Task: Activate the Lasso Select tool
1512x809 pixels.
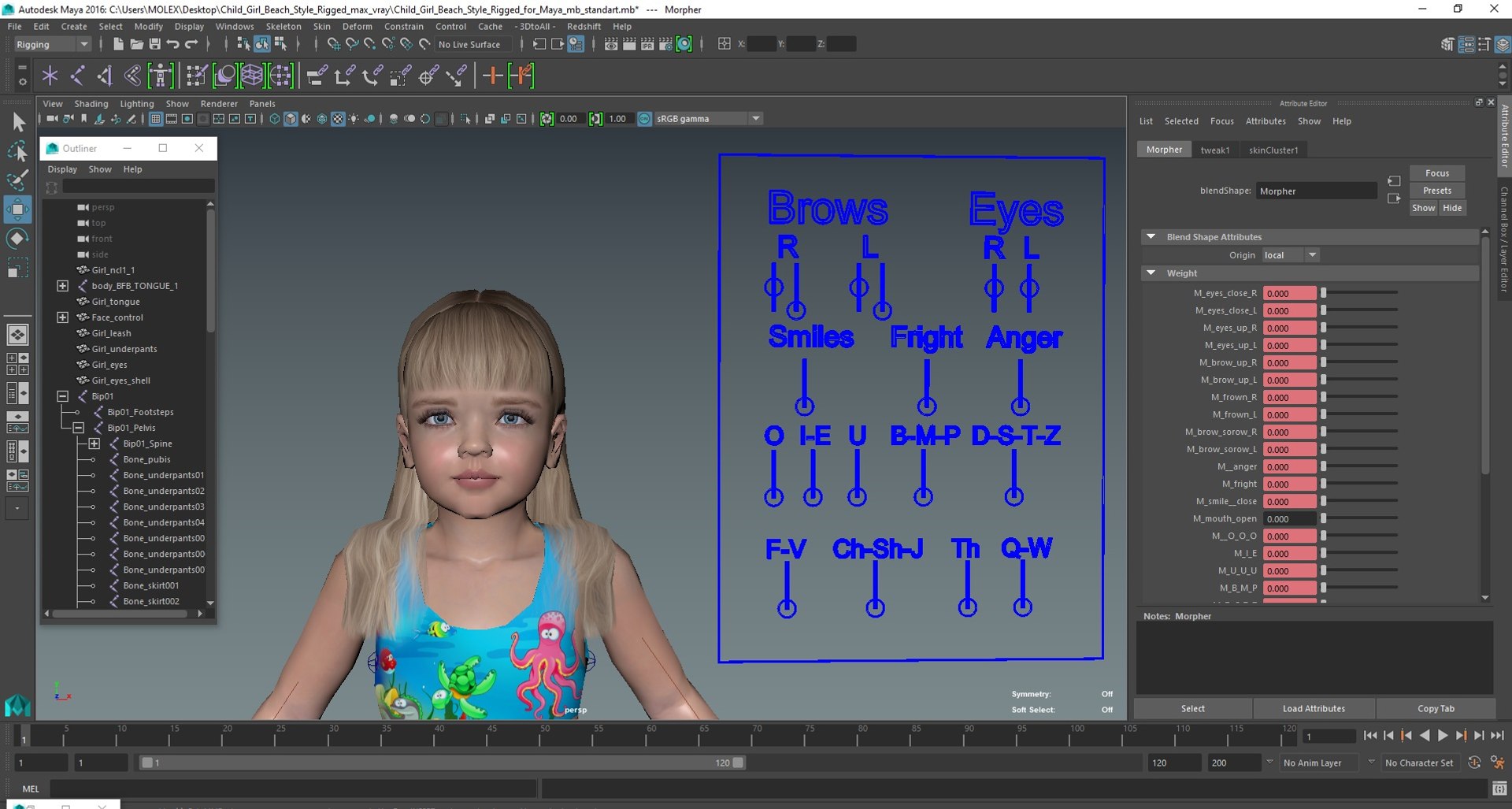Action: [18, 151]
